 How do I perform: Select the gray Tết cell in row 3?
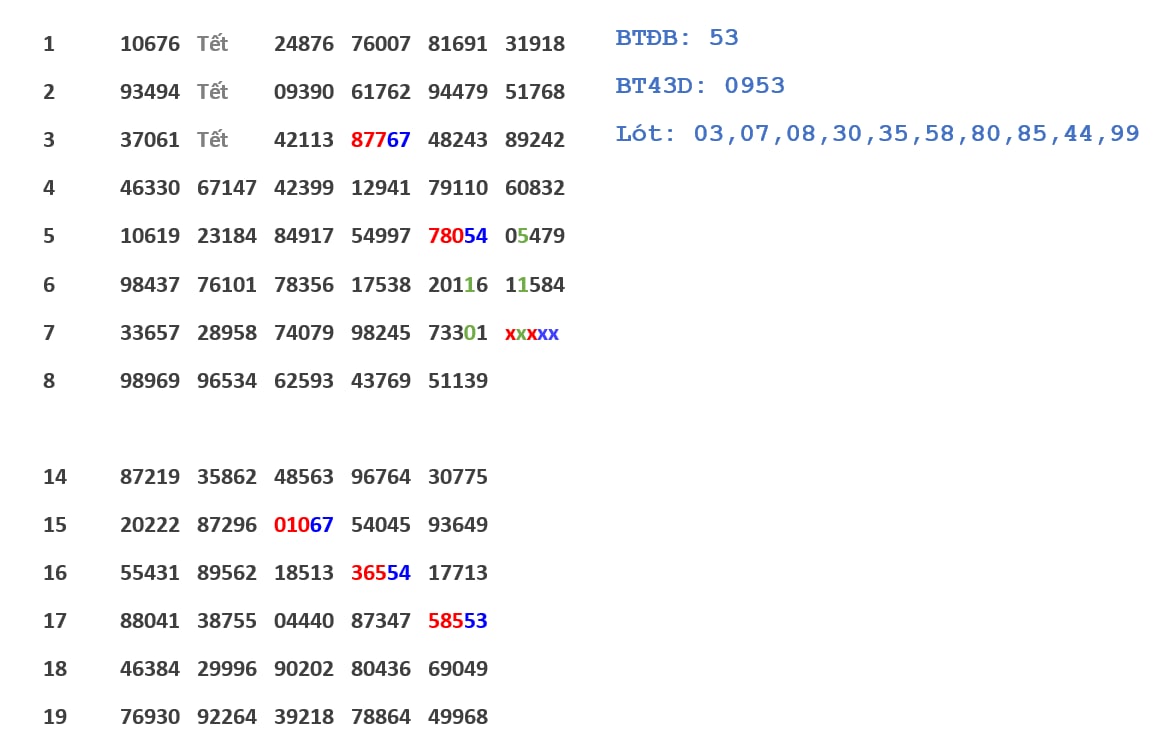tap(212, 140)
